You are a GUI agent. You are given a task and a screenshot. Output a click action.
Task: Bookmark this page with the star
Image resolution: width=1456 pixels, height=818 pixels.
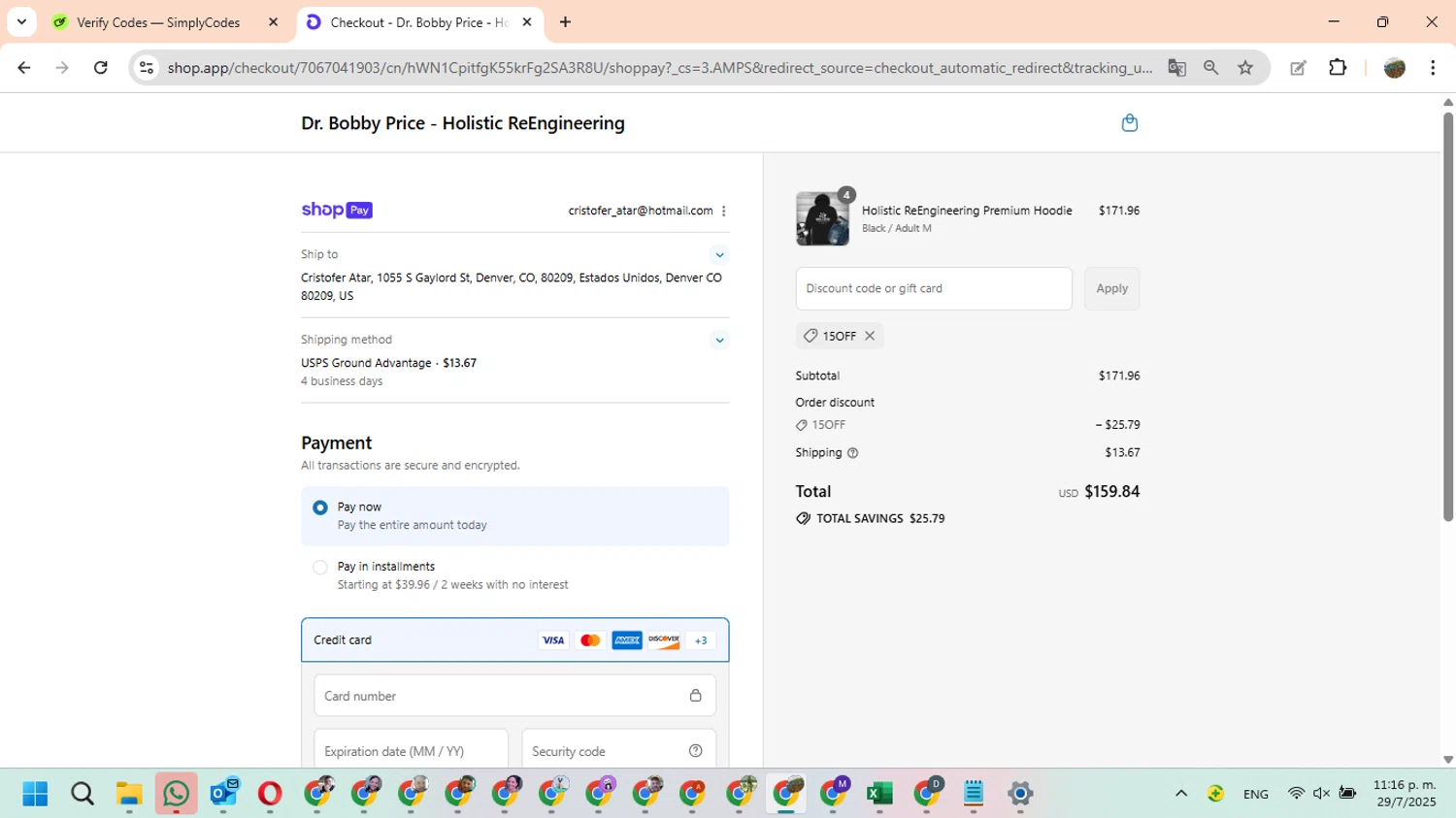(1245, 68)
